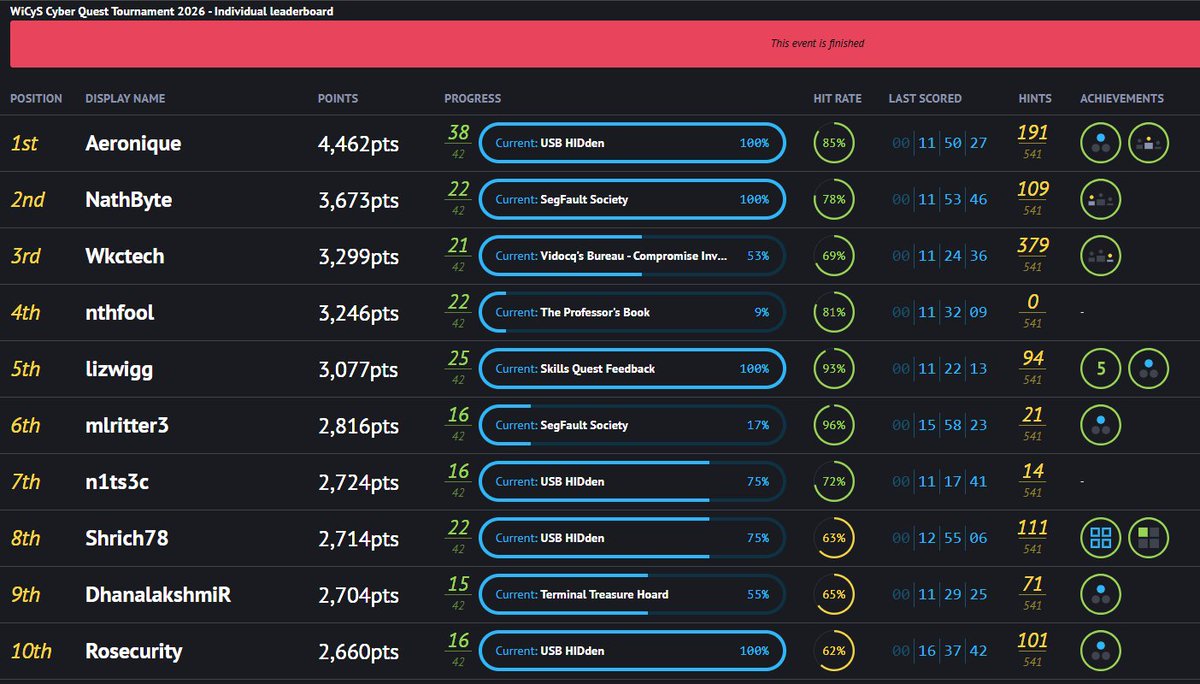Open player Wkctech's name

125,256
